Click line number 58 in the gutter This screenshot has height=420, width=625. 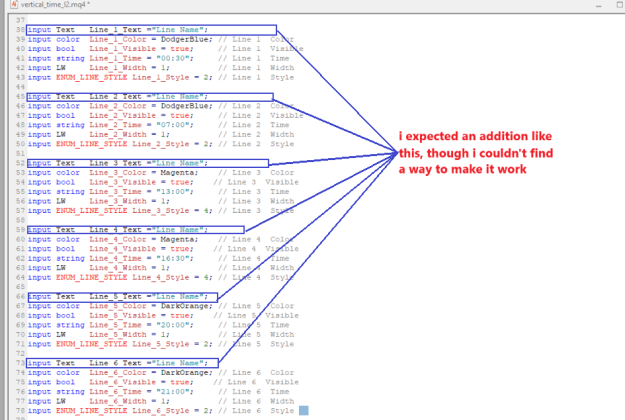pyautogui.click(x=20, y=220)
